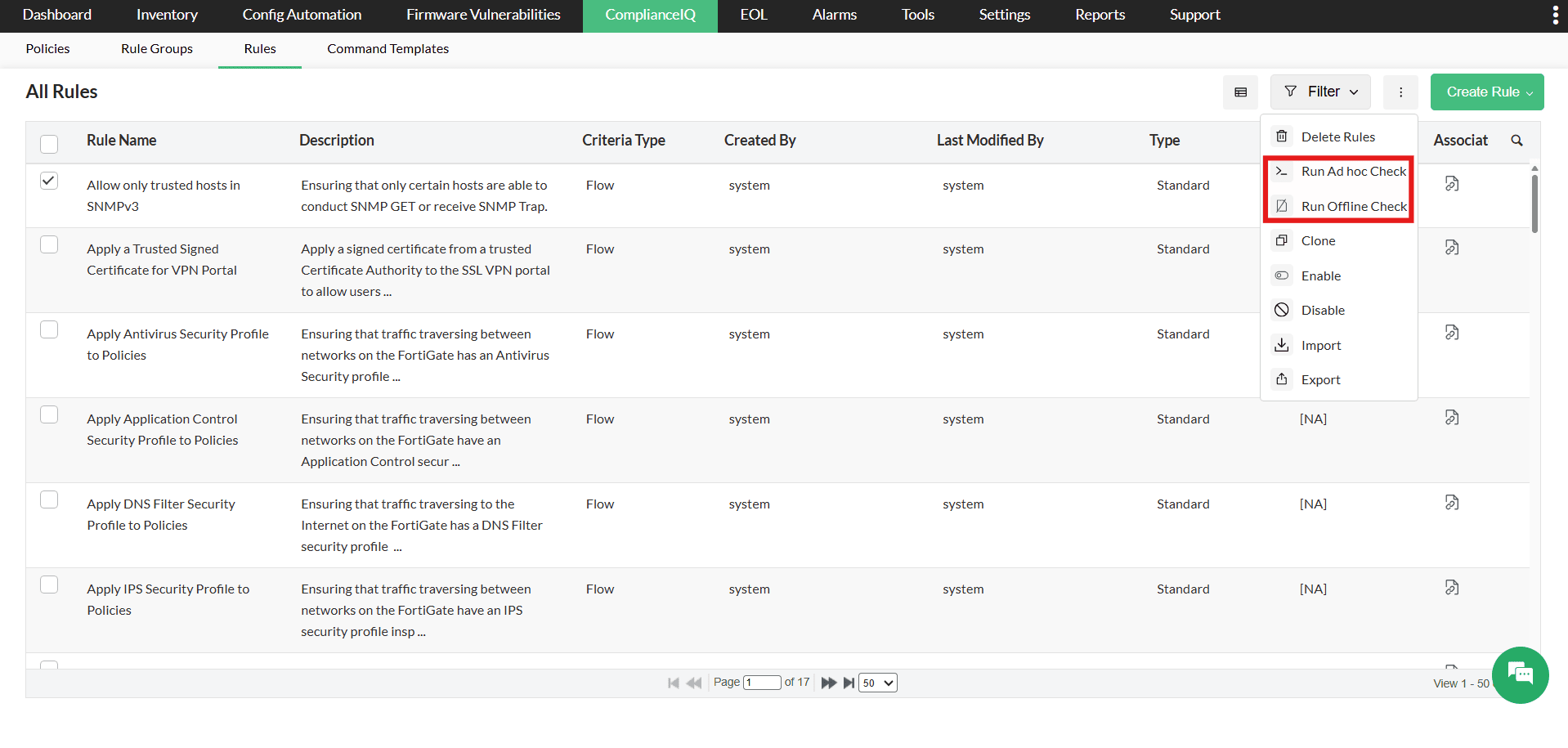Sort by Created By column
This screenshot has height=748, width=1568.
(x=759, y=141)
